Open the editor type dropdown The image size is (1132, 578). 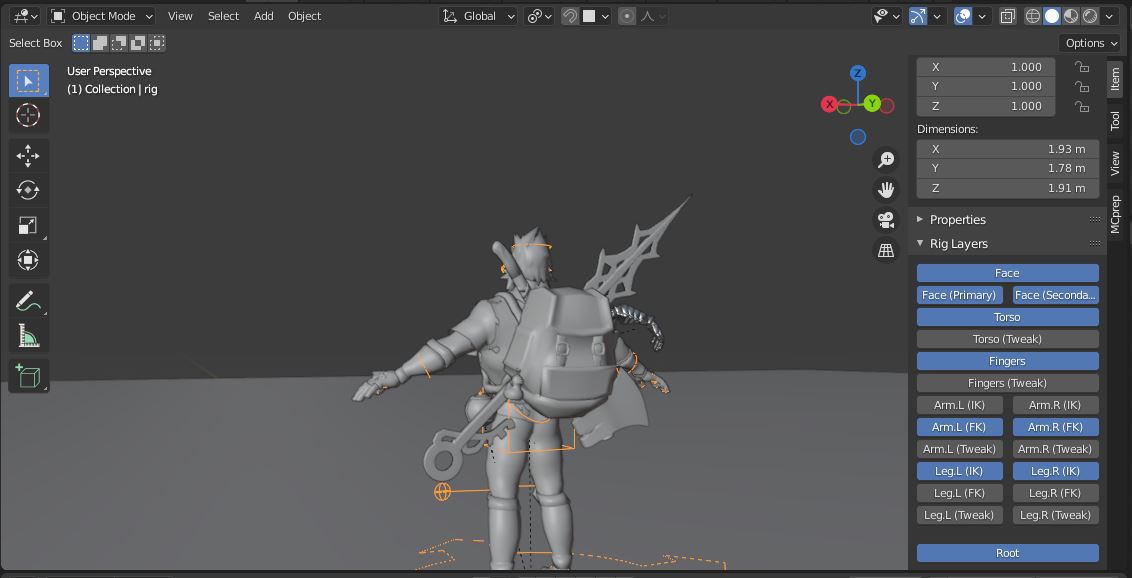[25, 16]
